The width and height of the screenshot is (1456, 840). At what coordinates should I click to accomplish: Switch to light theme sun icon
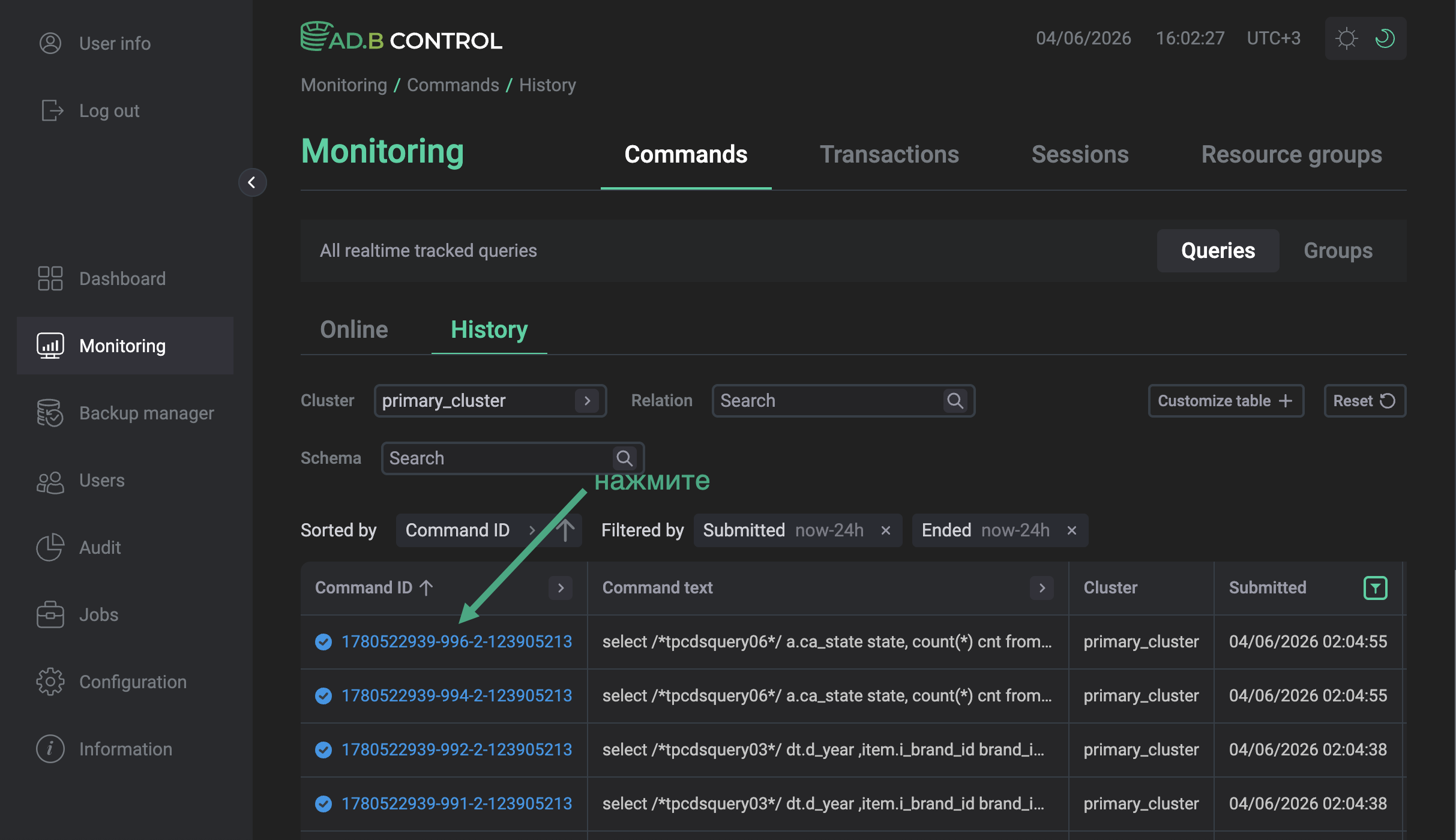click(1347, 38)
